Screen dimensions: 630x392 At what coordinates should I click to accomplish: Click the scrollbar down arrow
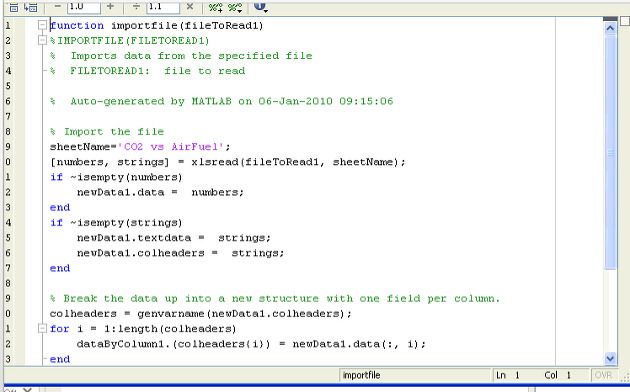coord(610,358)
